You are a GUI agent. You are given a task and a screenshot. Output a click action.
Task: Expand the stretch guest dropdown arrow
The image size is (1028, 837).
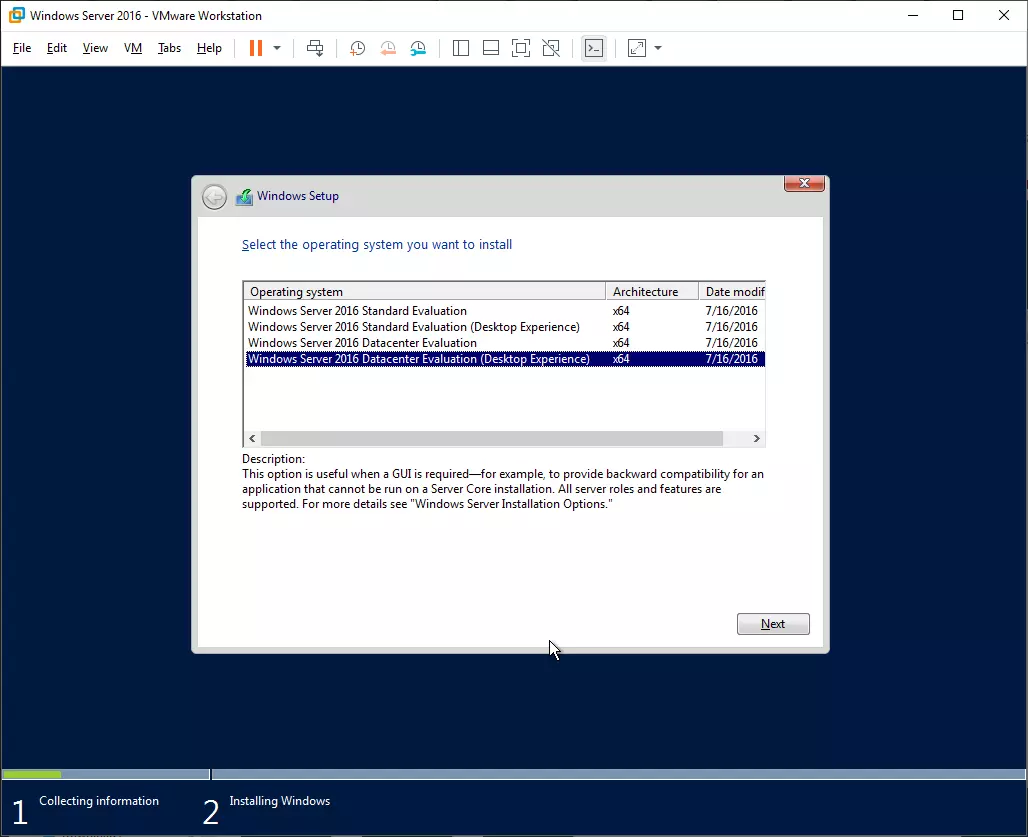tap(658, 48)
